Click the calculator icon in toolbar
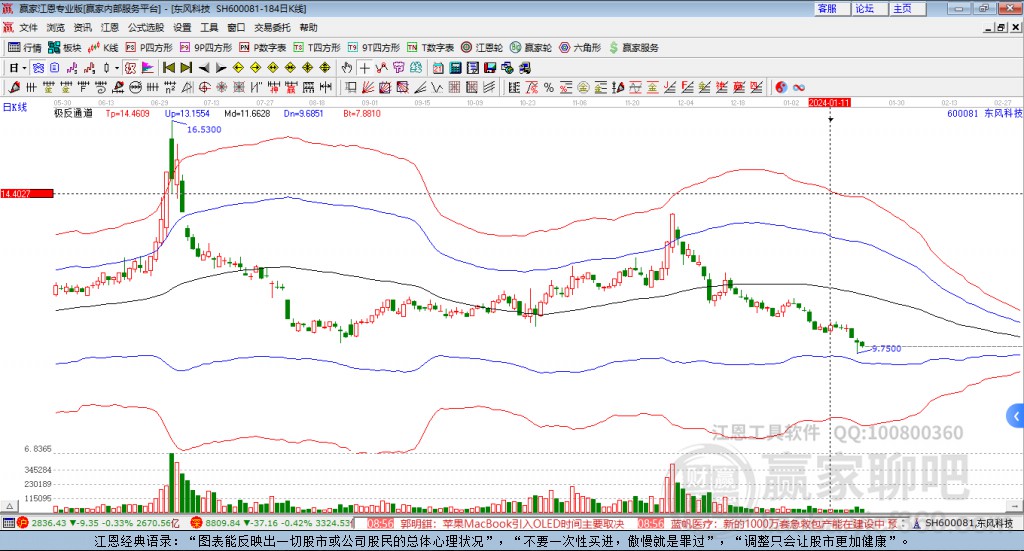The width and height of the screenshot is (1024, 551). [454, 68]
